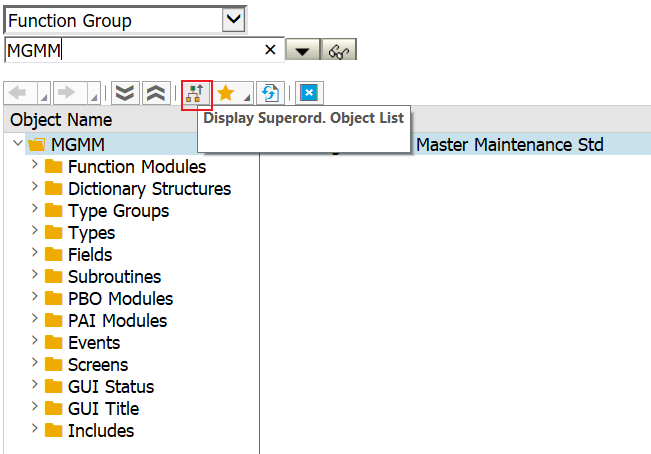The width and height of the screenshot is (651, 454).
Task: Close the object list with blue X icon
Action: [x=309, y=93]
